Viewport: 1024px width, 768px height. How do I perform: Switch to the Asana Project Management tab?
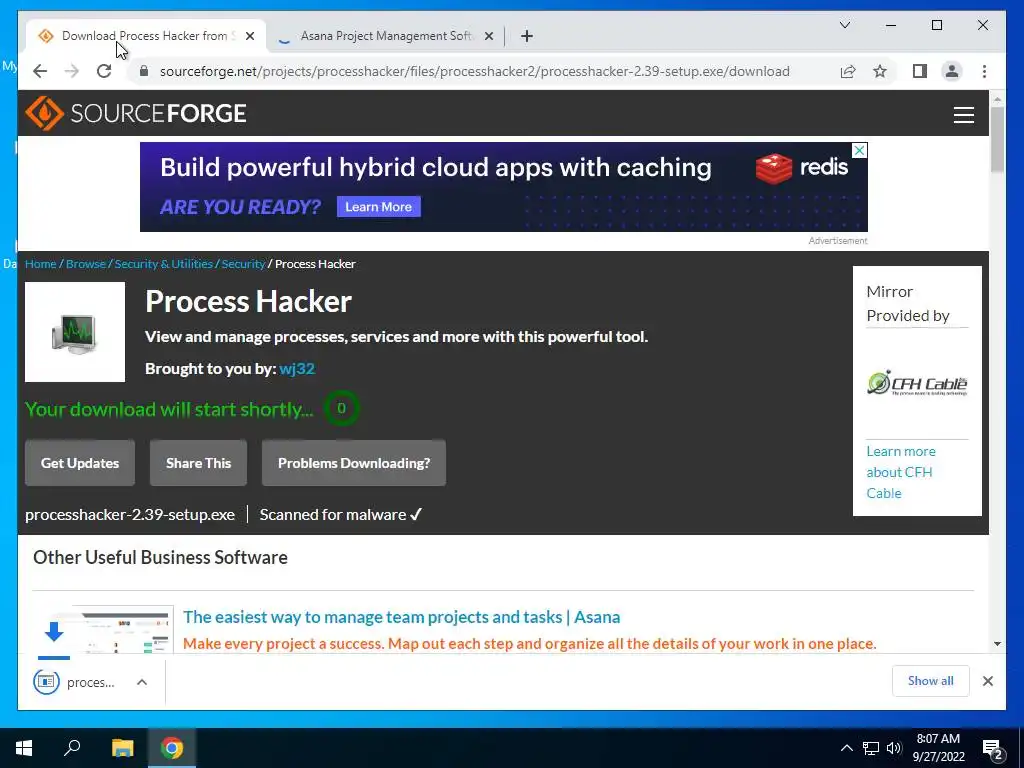pos(385,36)
